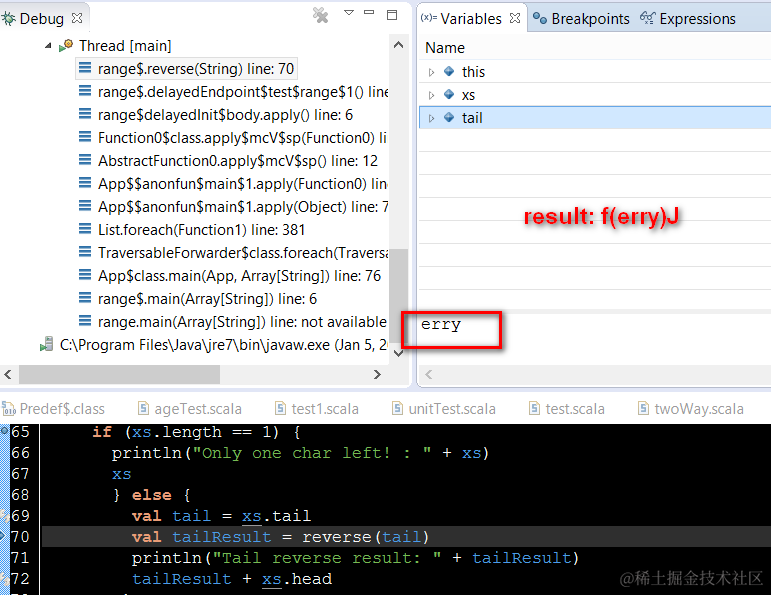
Task: Select stack frame range$.delayedEndpoint$test$range$1()
Action: [x=242, y=92]
